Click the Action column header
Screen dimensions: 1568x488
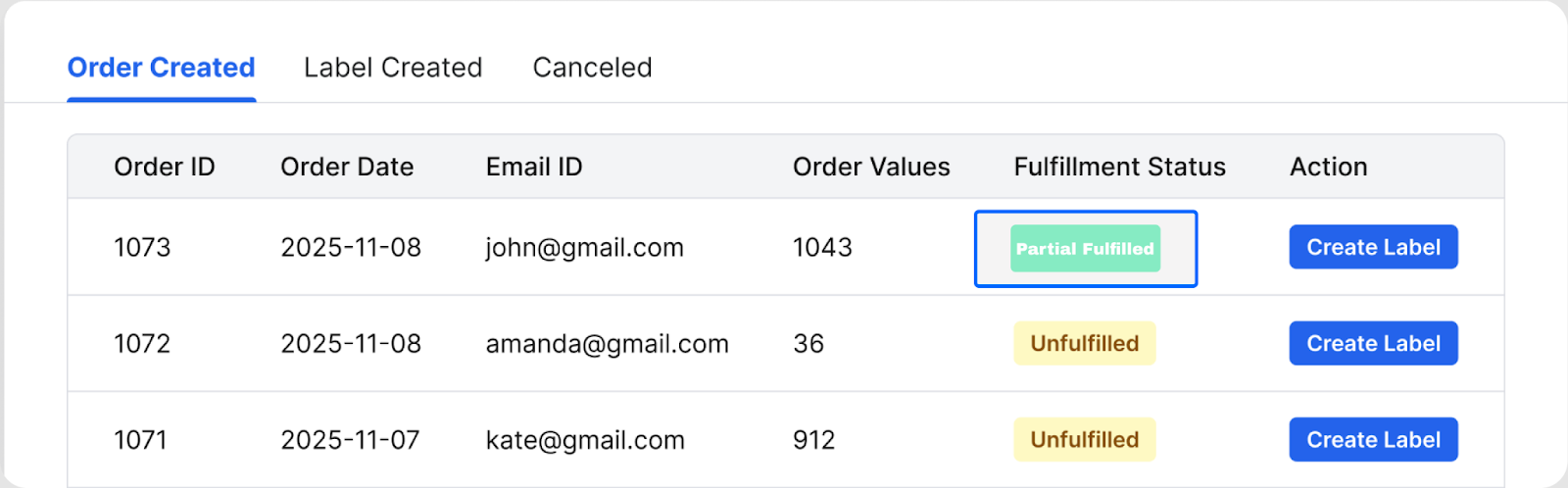coord(1328,167)
